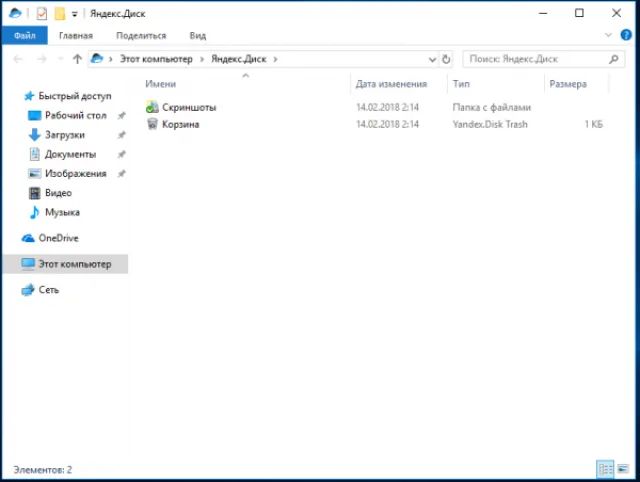
Task: Go forward with the forward arrow
Action: [42, 59]
